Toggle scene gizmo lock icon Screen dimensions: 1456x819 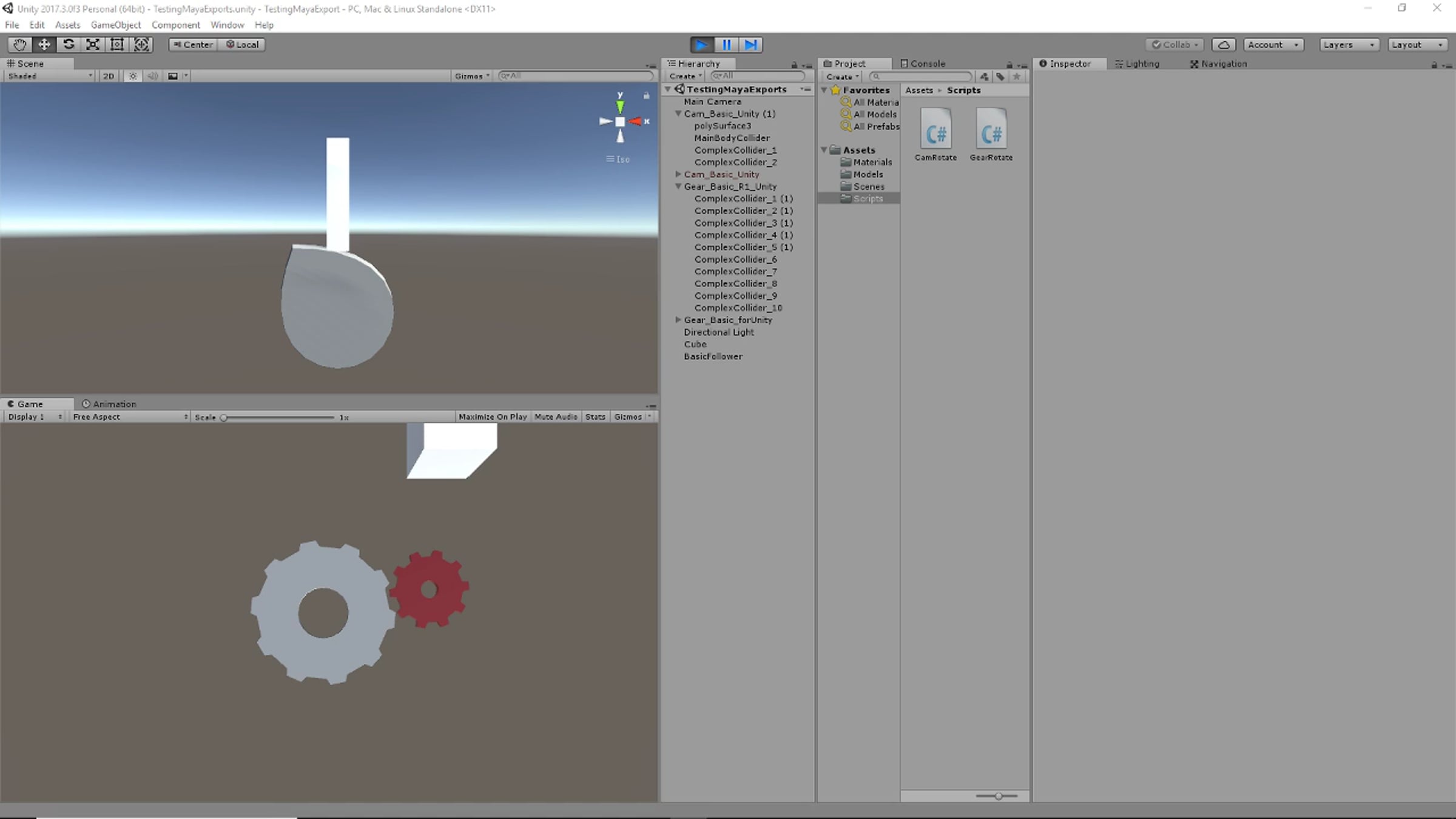click(x=647, y=95)
